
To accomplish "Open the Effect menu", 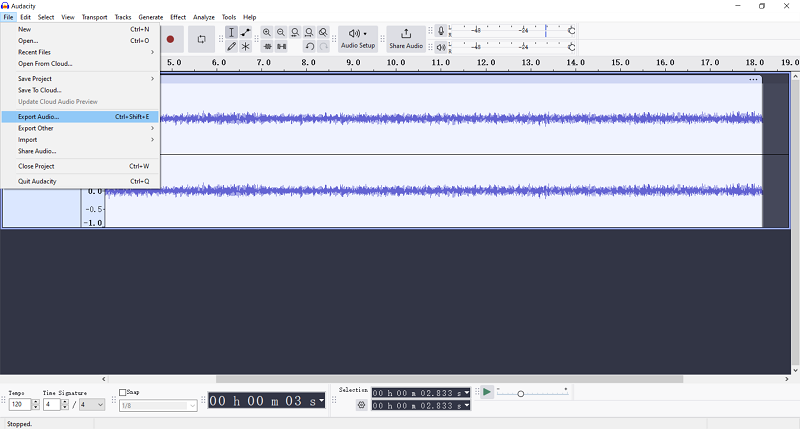I will 178,17.
